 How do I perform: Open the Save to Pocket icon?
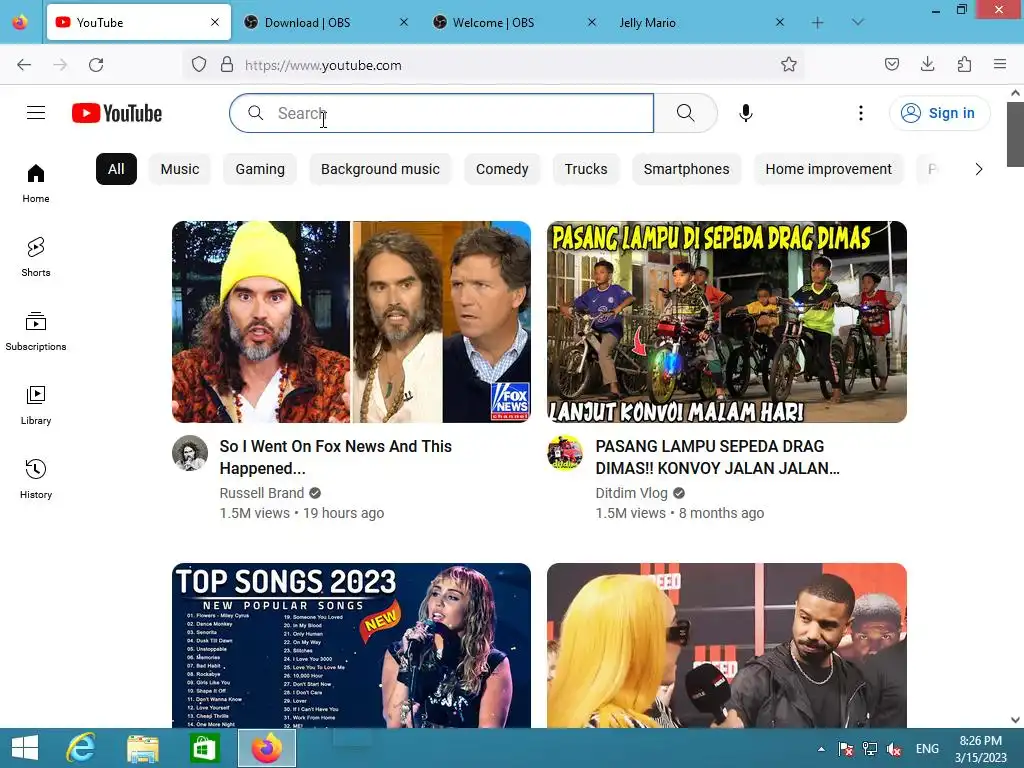pyautogui.click(x=891, y=64)
